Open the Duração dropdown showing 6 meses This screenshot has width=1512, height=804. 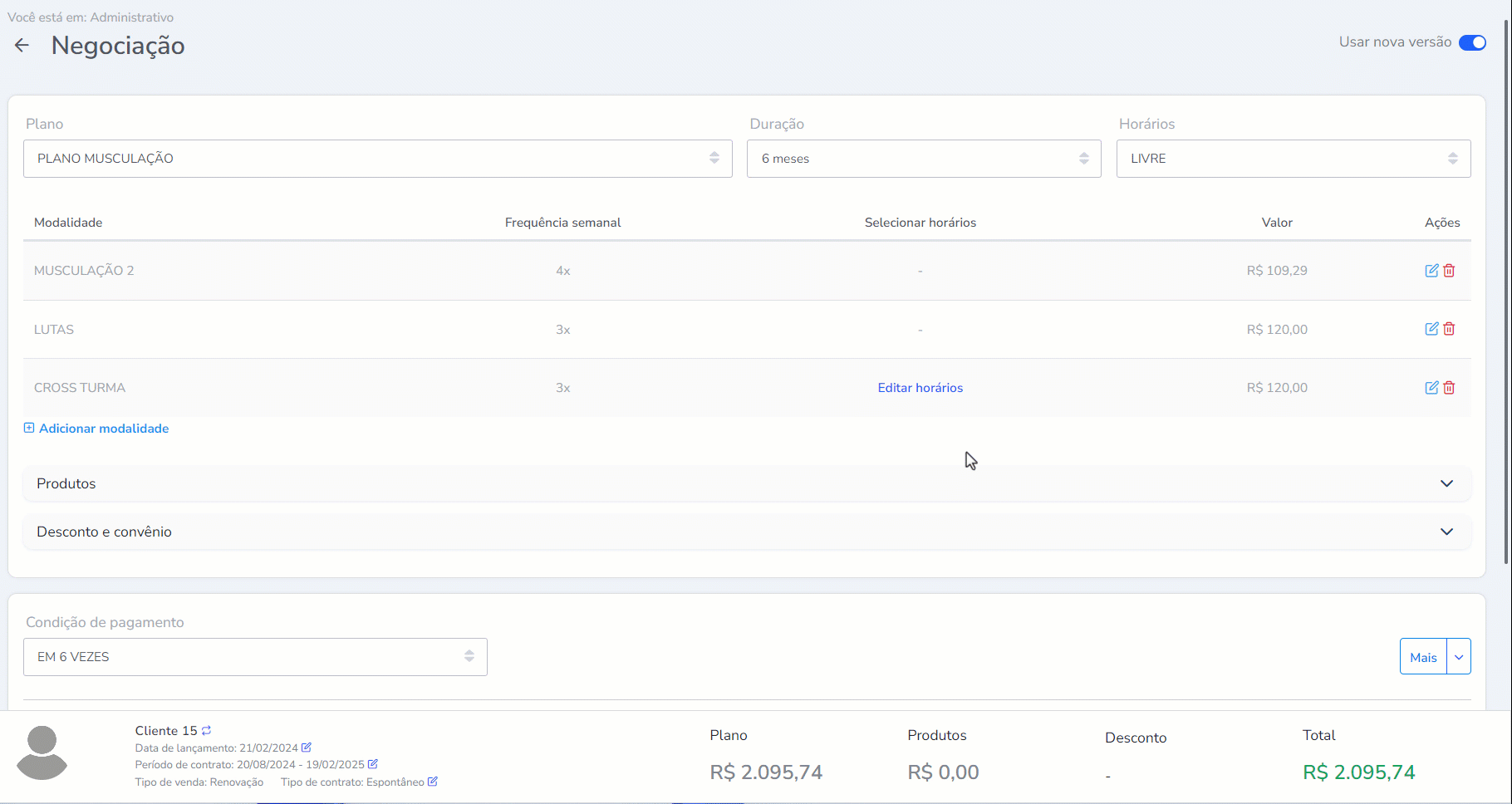(923, 159)
